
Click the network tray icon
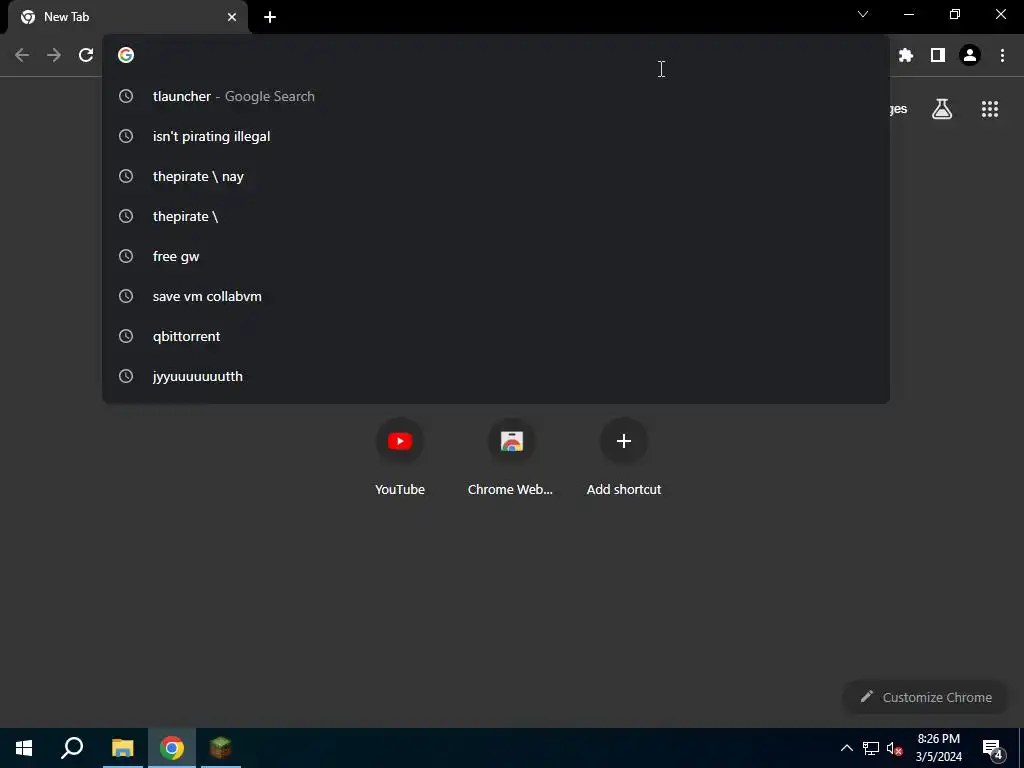click(871, 748)
